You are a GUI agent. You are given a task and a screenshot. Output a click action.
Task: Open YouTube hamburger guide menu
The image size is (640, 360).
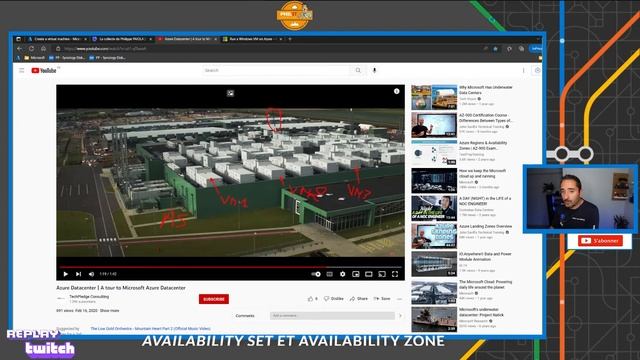click(x=22, y=70)
